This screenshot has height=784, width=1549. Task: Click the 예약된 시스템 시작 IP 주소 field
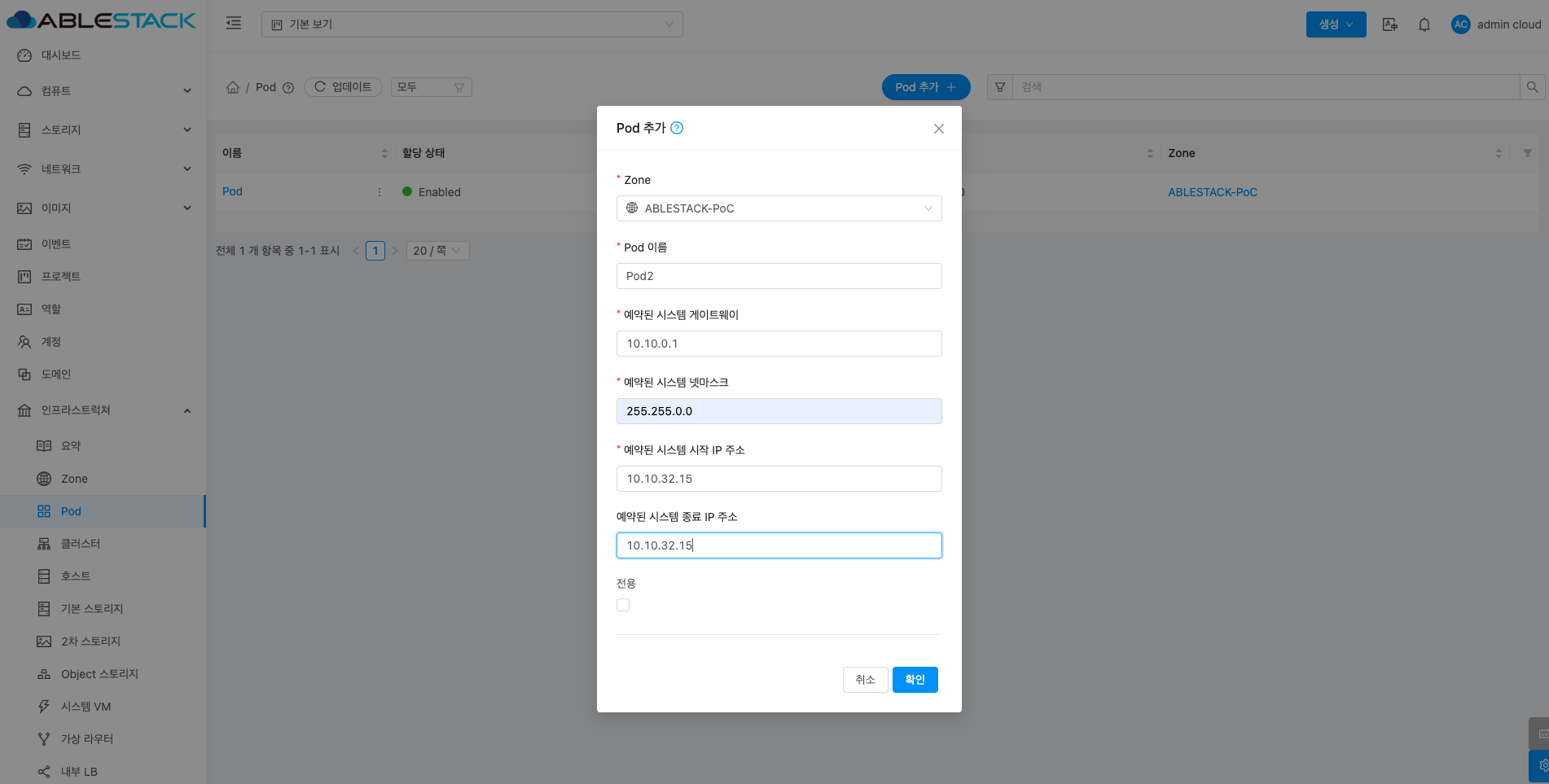tap(779, 479)
